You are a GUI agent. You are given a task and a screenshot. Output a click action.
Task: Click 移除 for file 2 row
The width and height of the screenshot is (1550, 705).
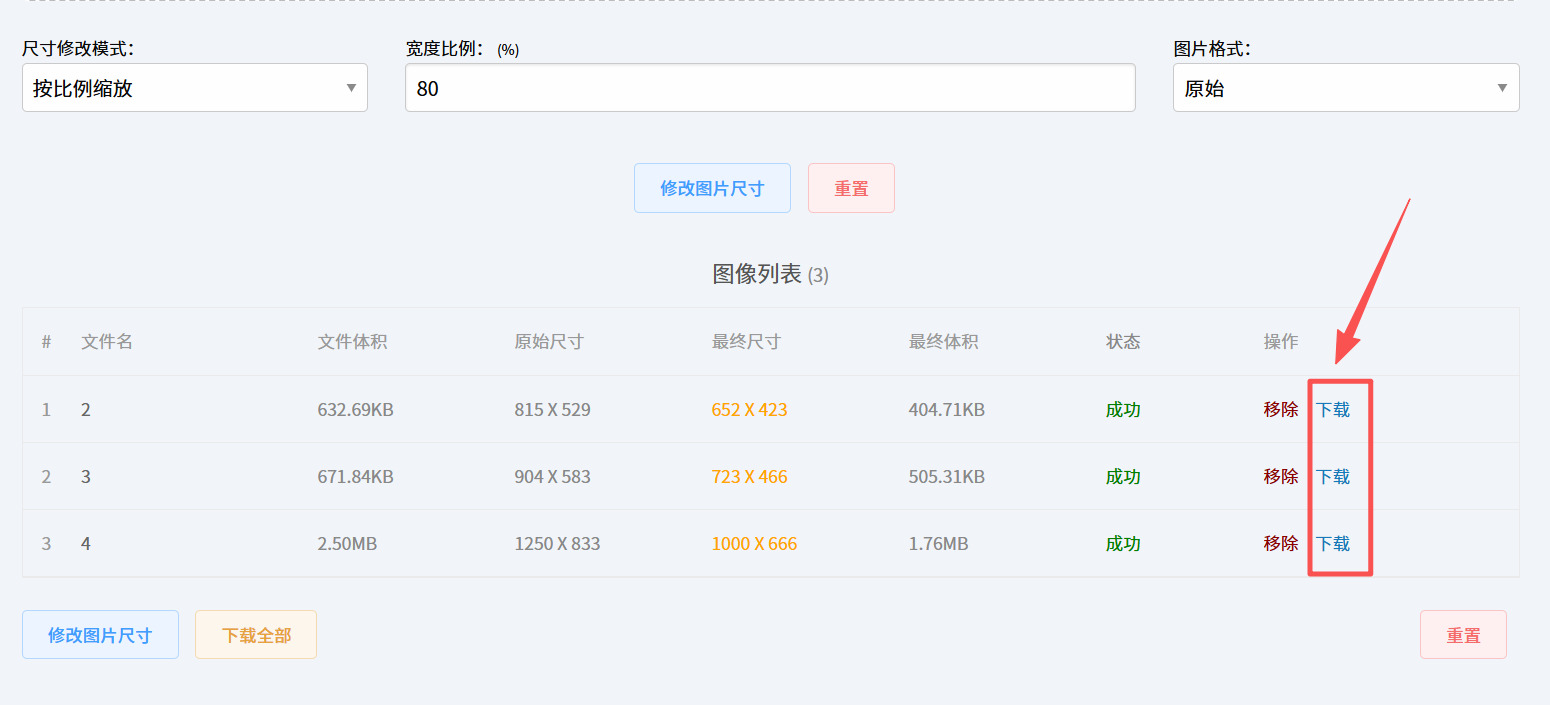[1281, 409]
